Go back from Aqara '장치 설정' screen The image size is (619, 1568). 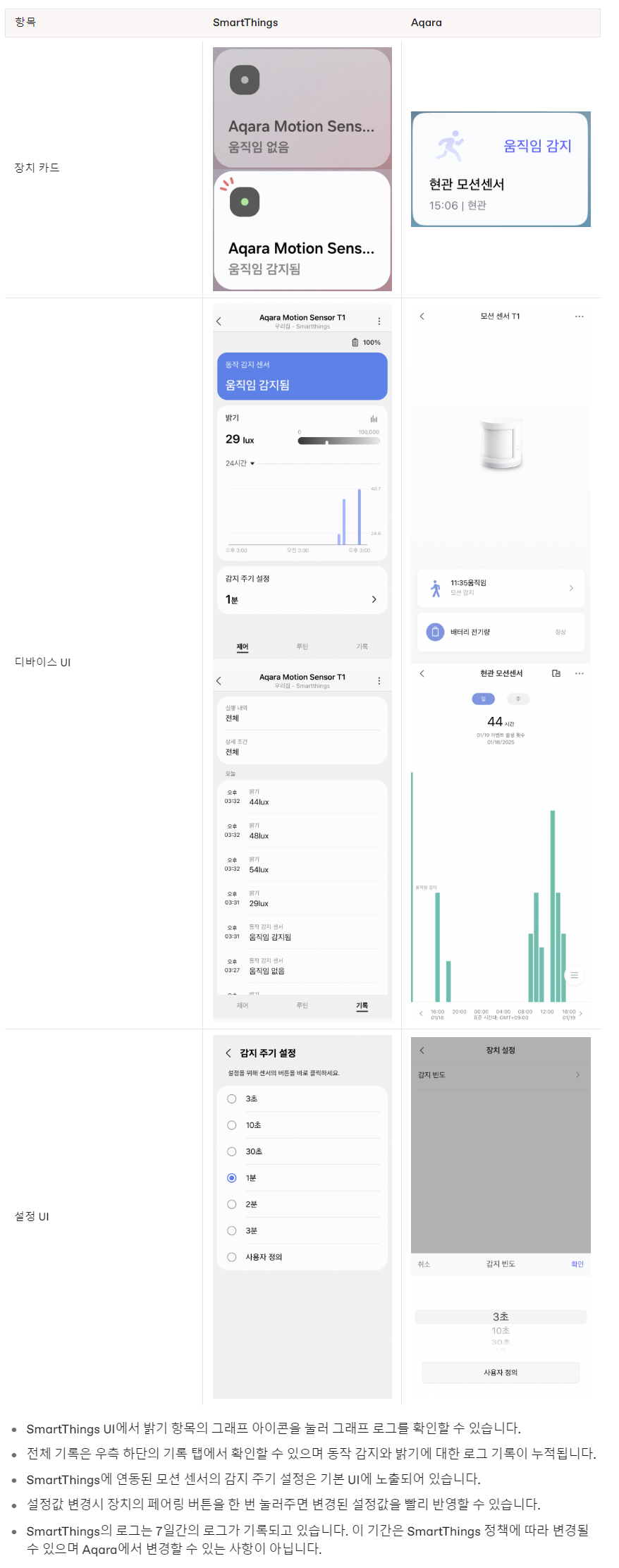tap(422, 1050)
